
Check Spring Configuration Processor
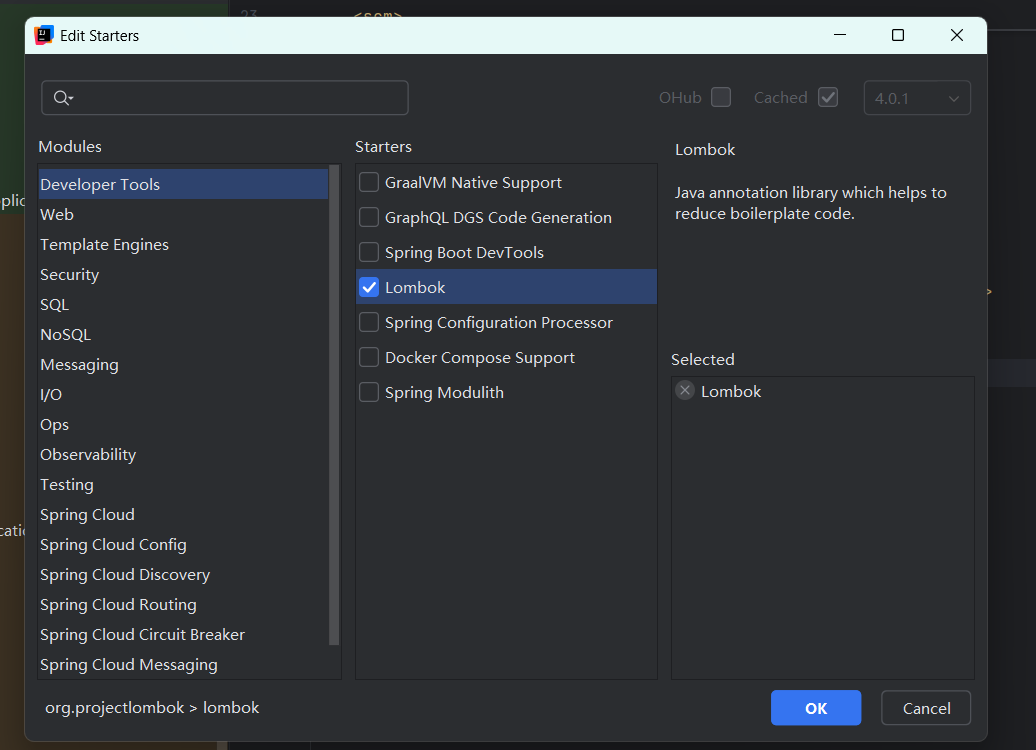pyautogui.click(x=369, y=322)
